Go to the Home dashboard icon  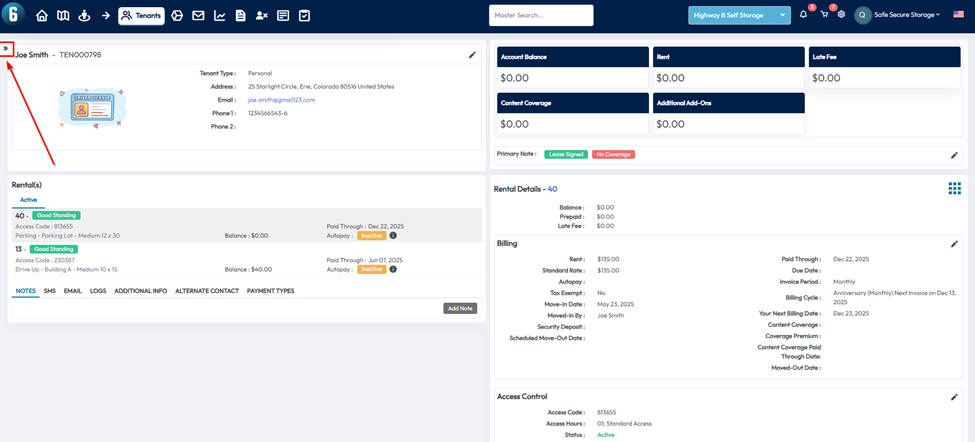[x=42, y=15]
